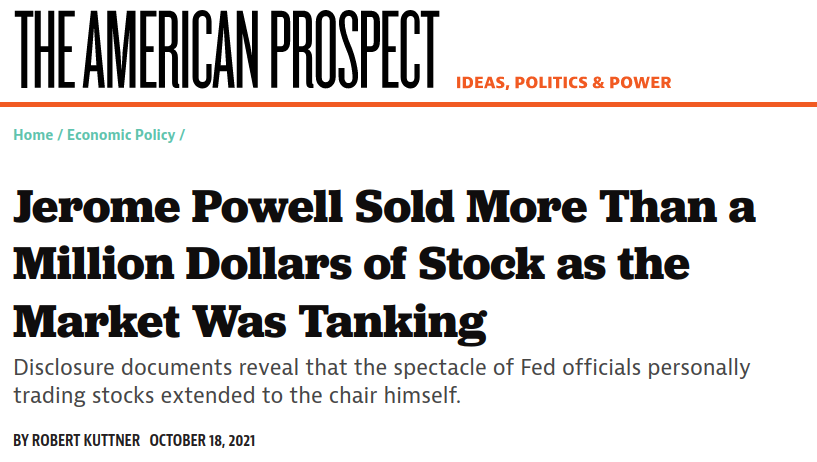Image resolution: width=817 pixels, height=462 pixels.
Task: Click the Disclosure documents subtitle first line
Action: 381,368
